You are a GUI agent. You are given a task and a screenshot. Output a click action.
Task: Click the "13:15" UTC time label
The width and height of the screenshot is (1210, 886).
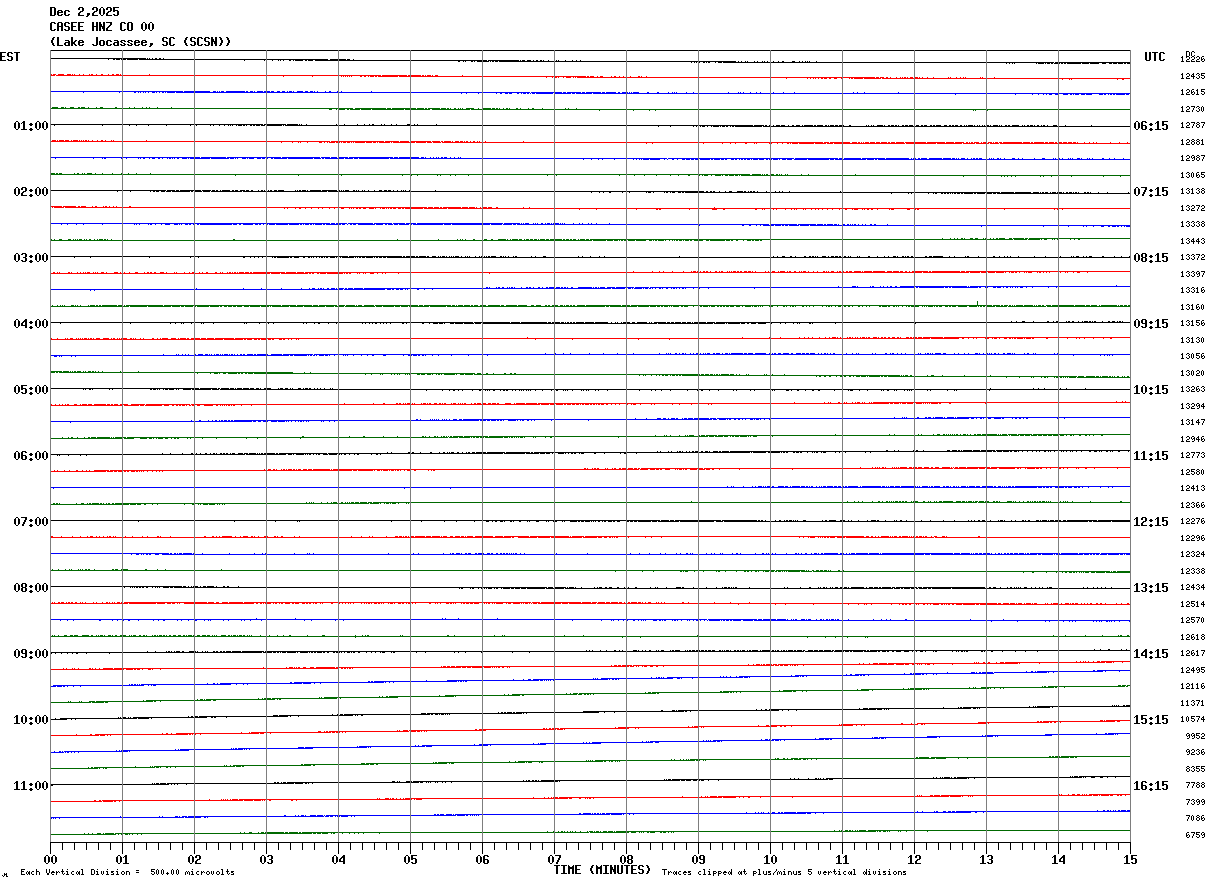pyautogui.click(x=1151, y=588)
